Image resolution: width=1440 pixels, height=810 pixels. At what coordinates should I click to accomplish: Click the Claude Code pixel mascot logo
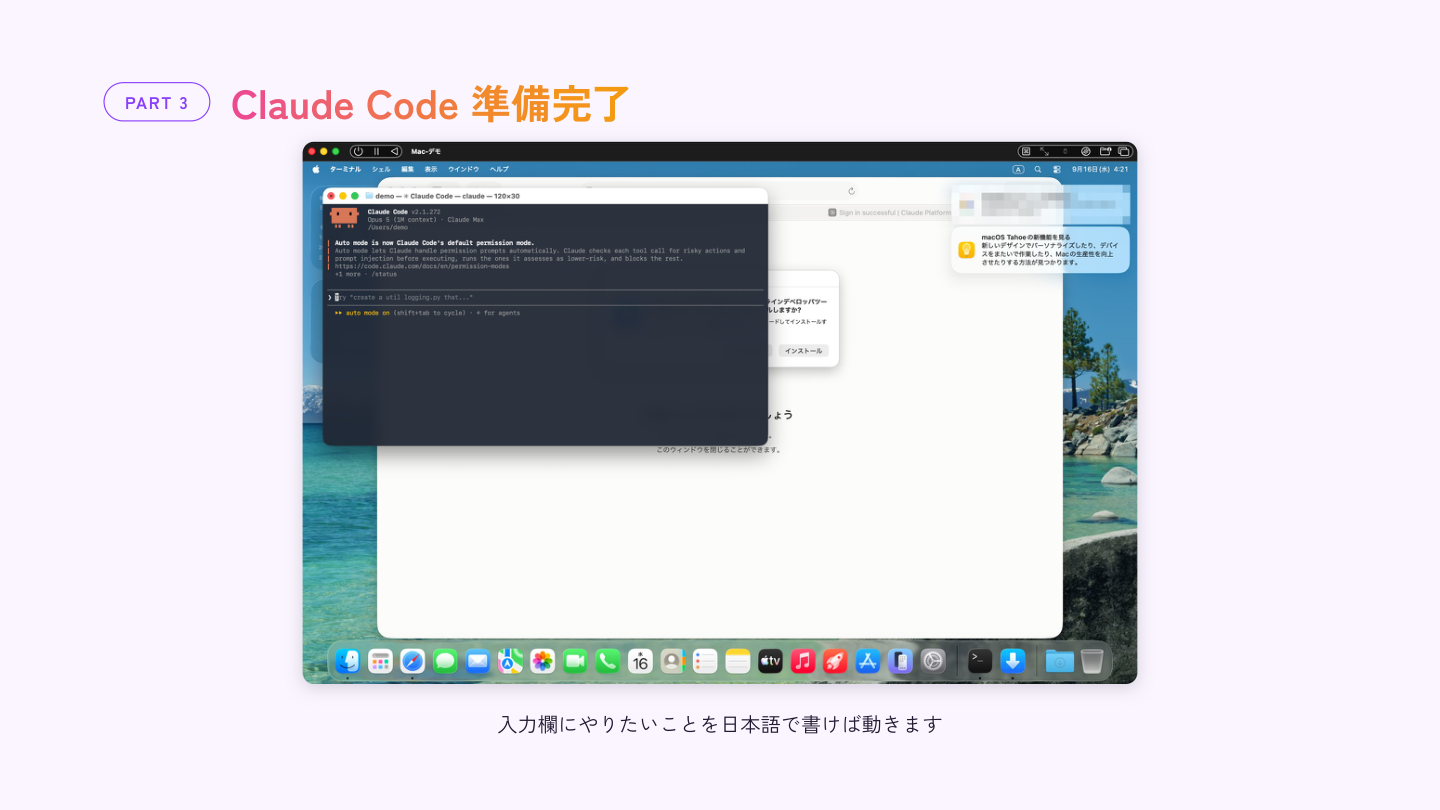pos(344,217)
